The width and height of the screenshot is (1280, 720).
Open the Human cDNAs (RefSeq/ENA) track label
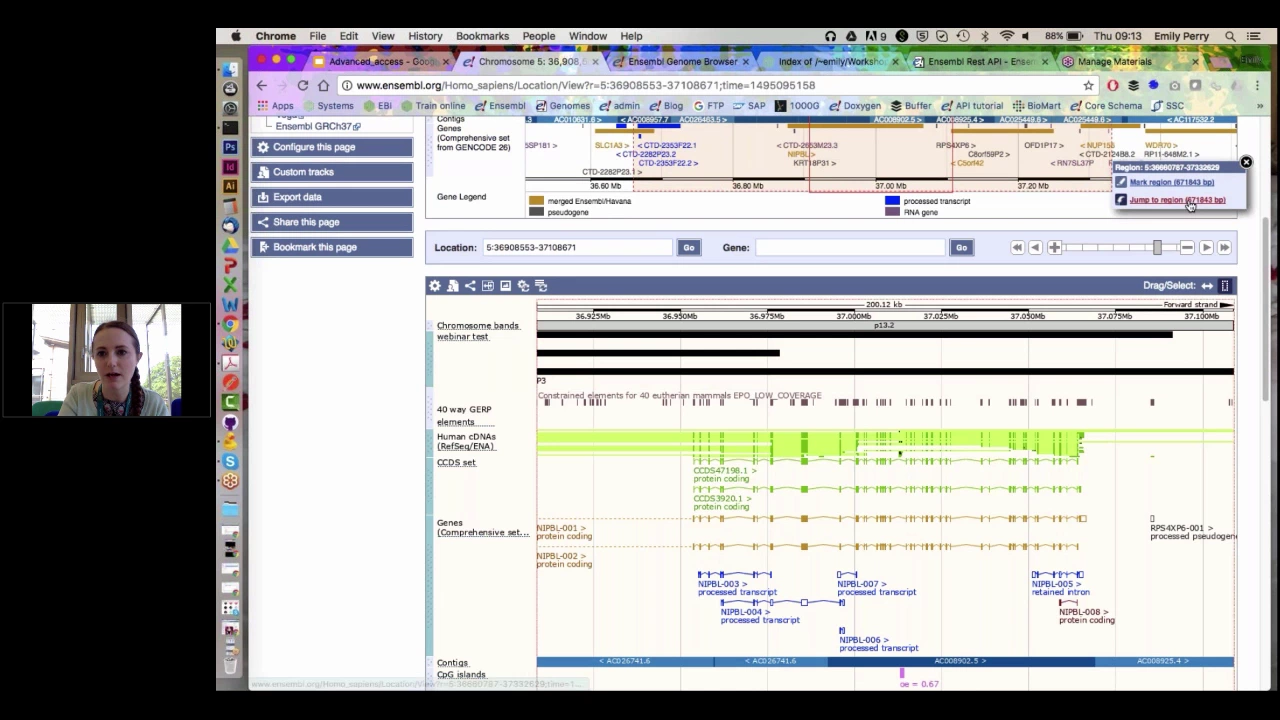(x=466, y=441)
